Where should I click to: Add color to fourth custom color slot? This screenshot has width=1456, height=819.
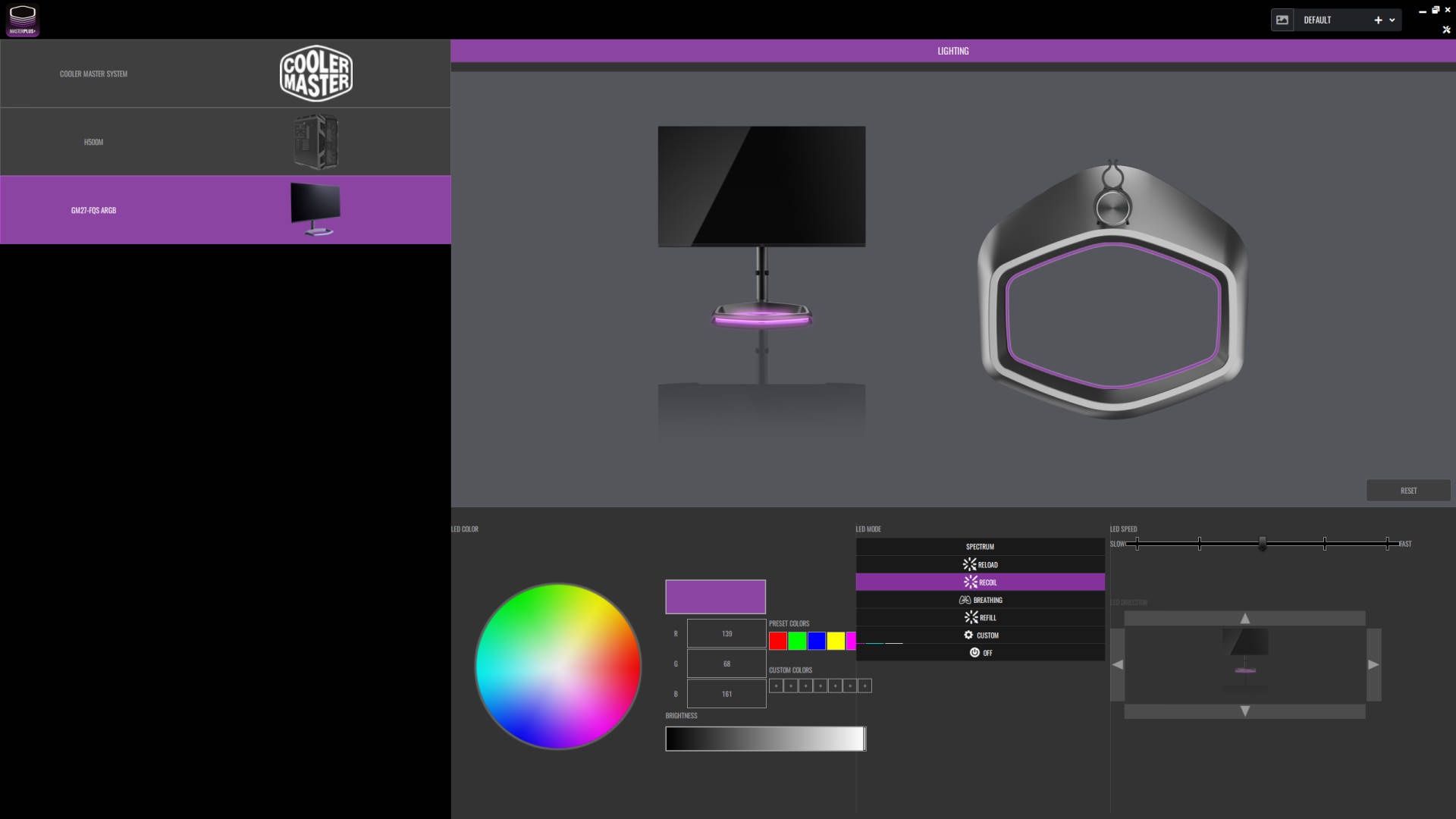point(821,686)
